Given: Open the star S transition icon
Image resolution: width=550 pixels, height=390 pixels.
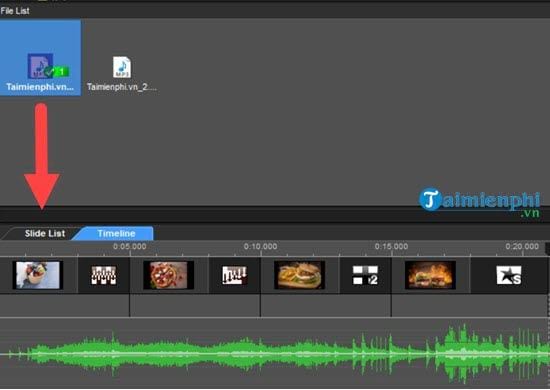Looking at the screenshot, I should point(509,275).
